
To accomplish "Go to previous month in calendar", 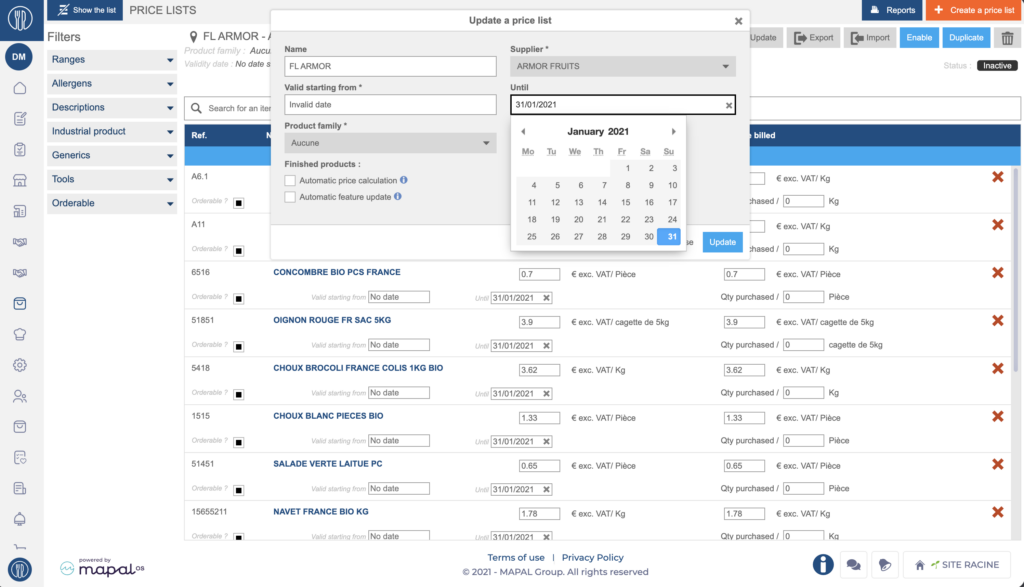I will point(523,131).
